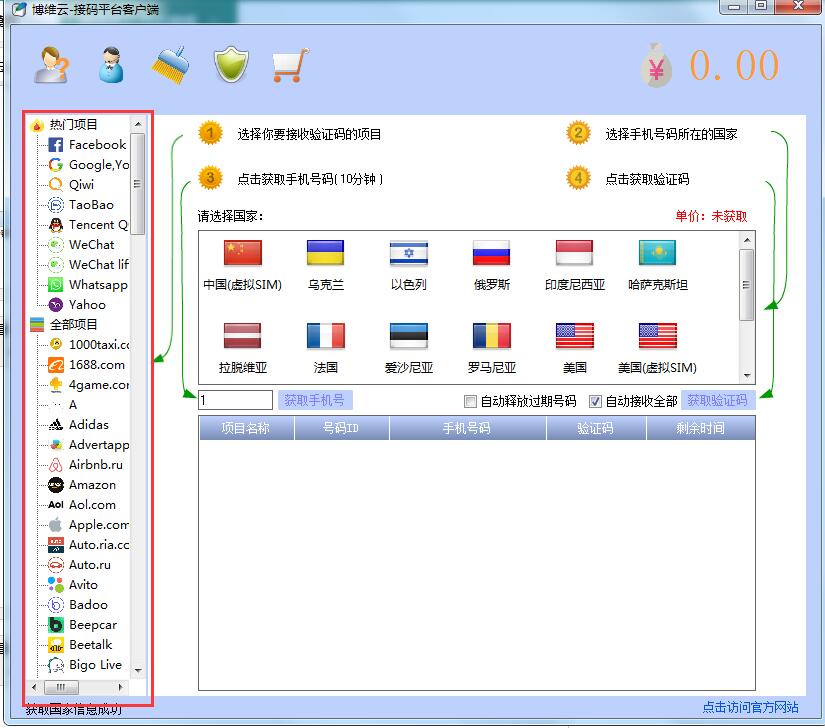Image resolution: width=825 pixels, height=728 pixels.
Task: Click the yuan money bag icon
Action: pyautogui.click(x=656, y=65)
